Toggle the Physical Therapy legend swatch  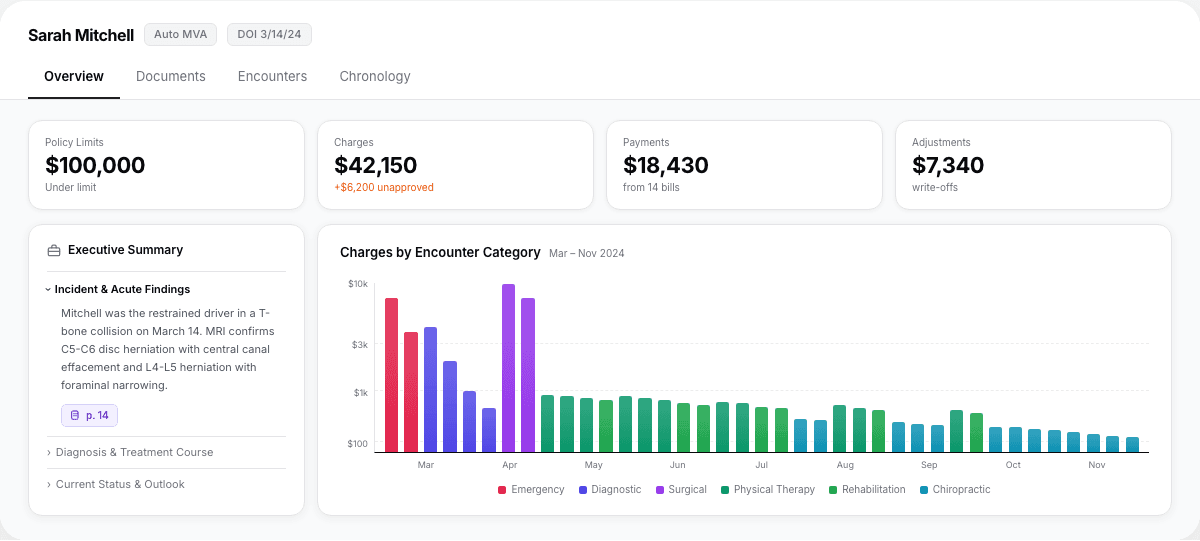coord(725,490)
